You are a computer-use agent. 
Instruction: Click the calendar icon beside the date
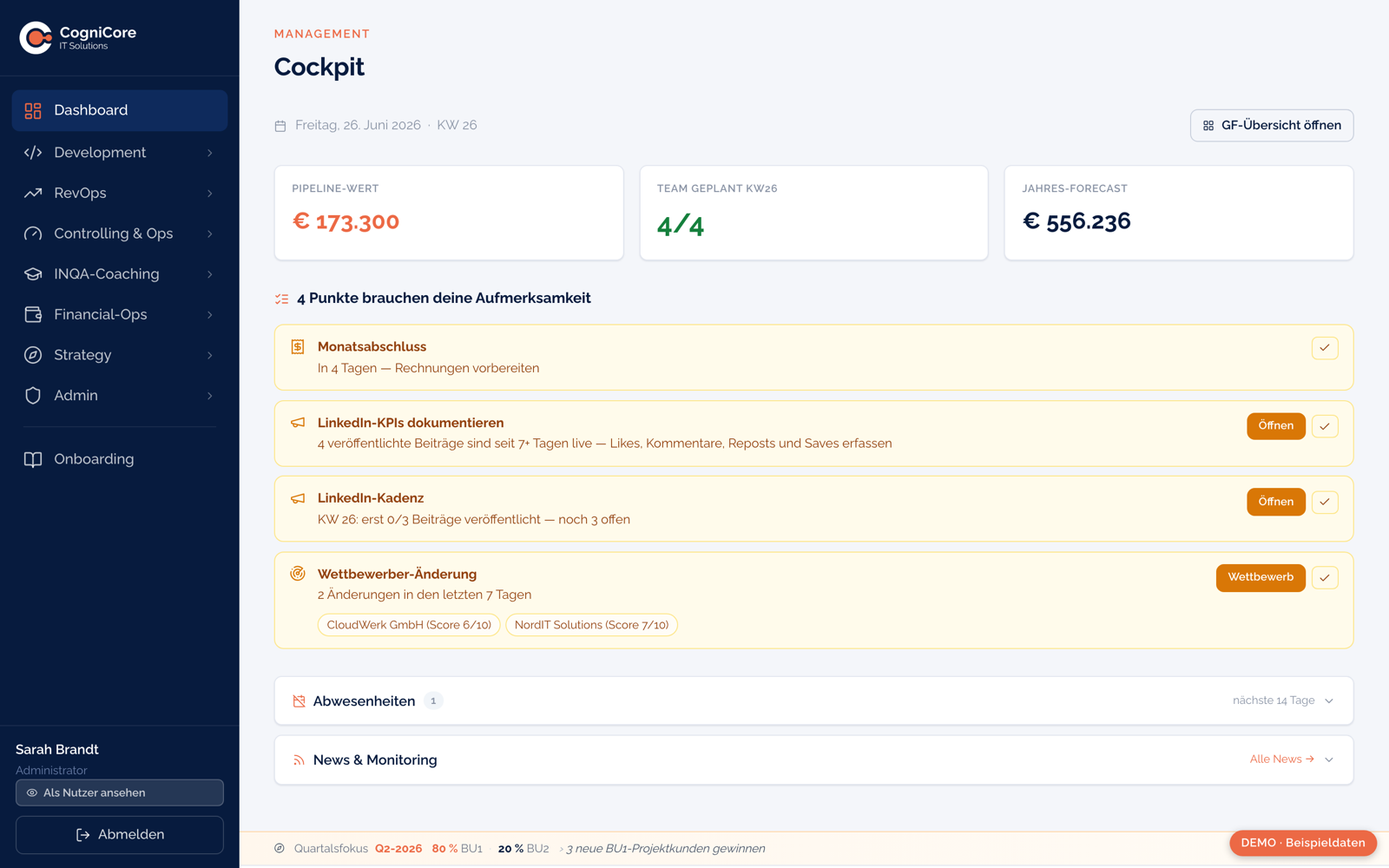(280, 126)
